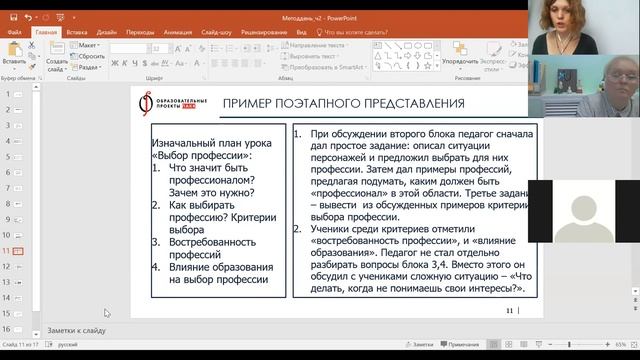Screen dimensions: 640x360
Task: Switch to the Дизайн tab
Action: [x=107, y=32]
